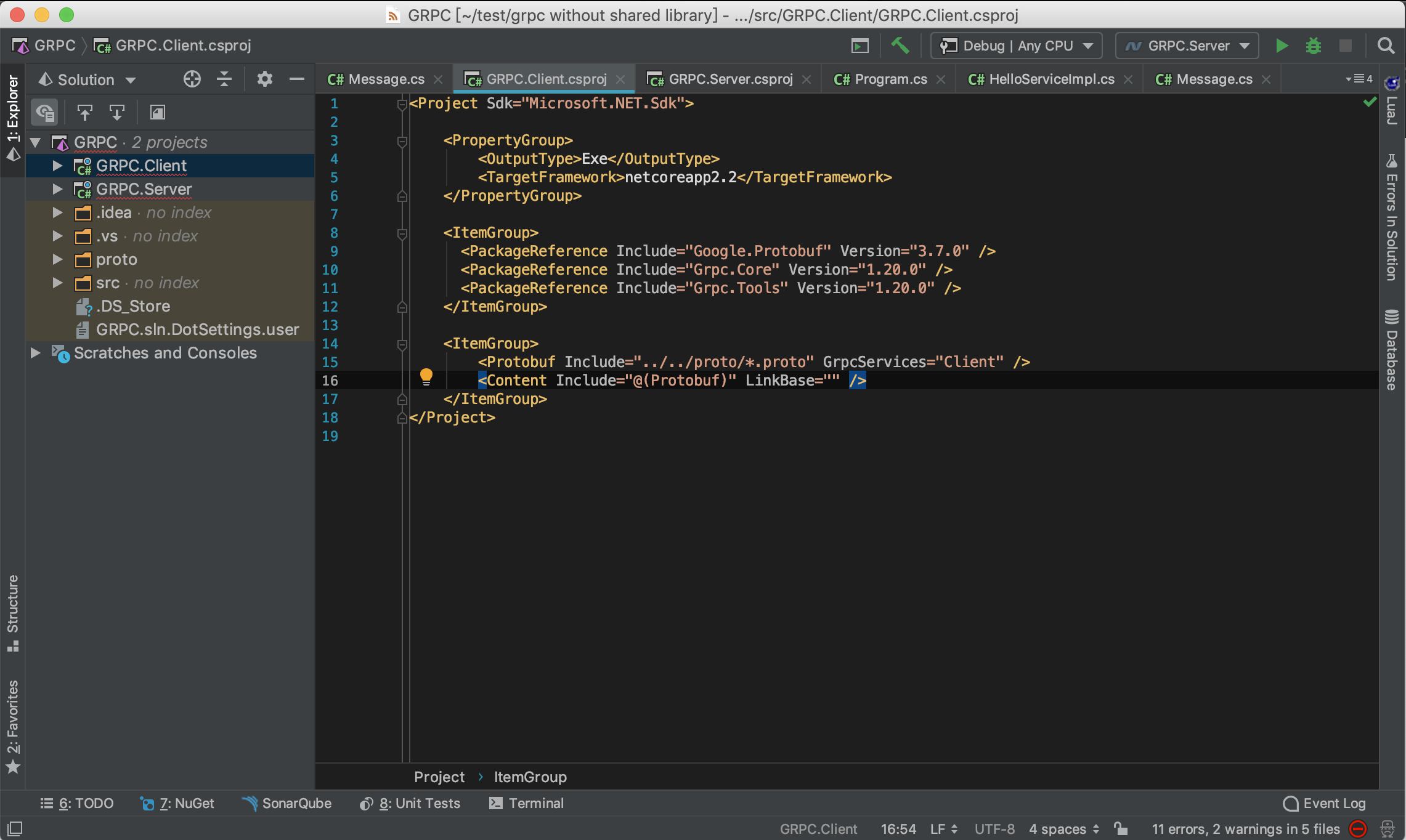Collapse the GRPC solution root node

pos(36,142)
